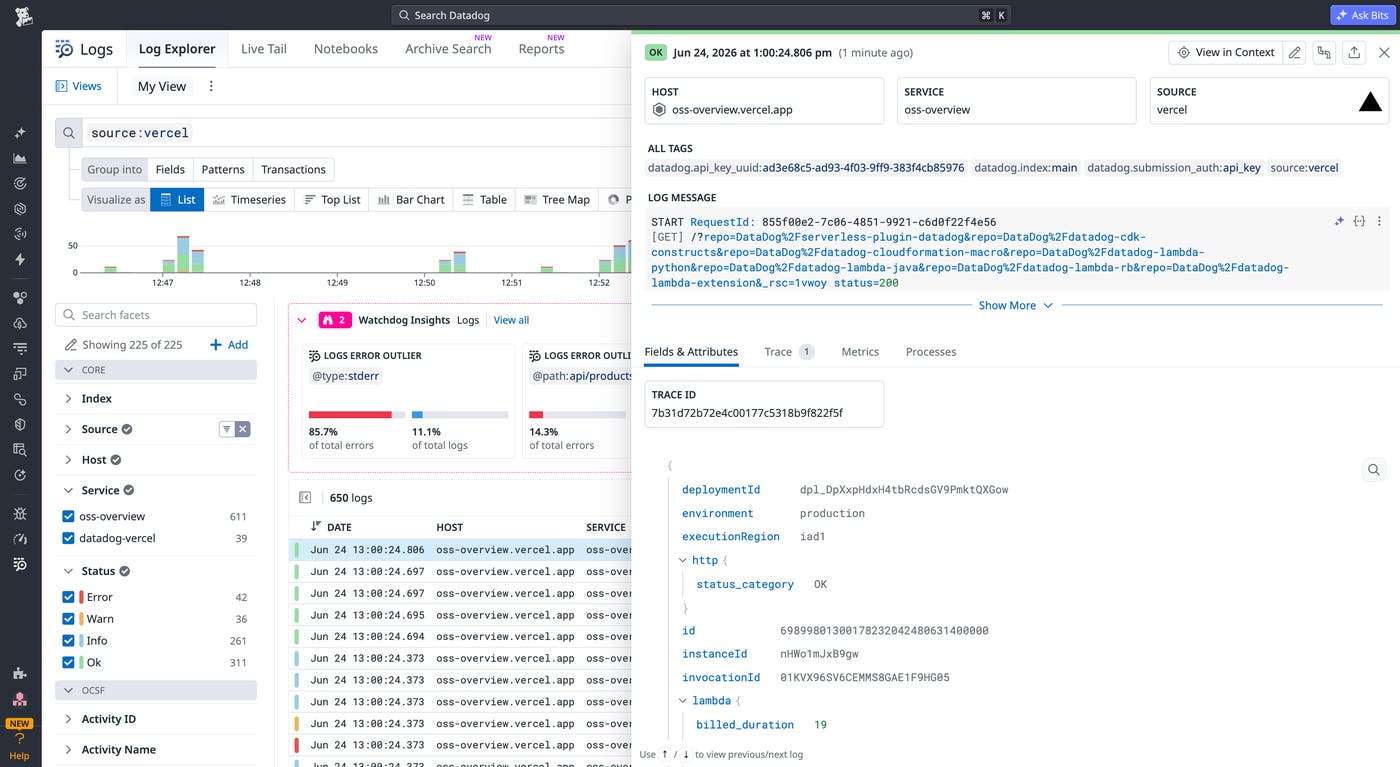1400x767 pixels.
Task: Click the Ask Bits button
Action: [x=1361, y=16]
